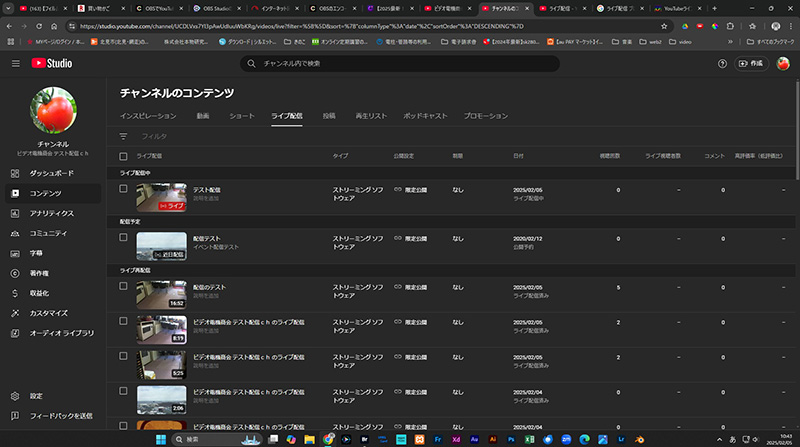800x447 pixels.
Task: Open the ダッシュボード dashboard icon in sidebar
Action: [15, 173]
